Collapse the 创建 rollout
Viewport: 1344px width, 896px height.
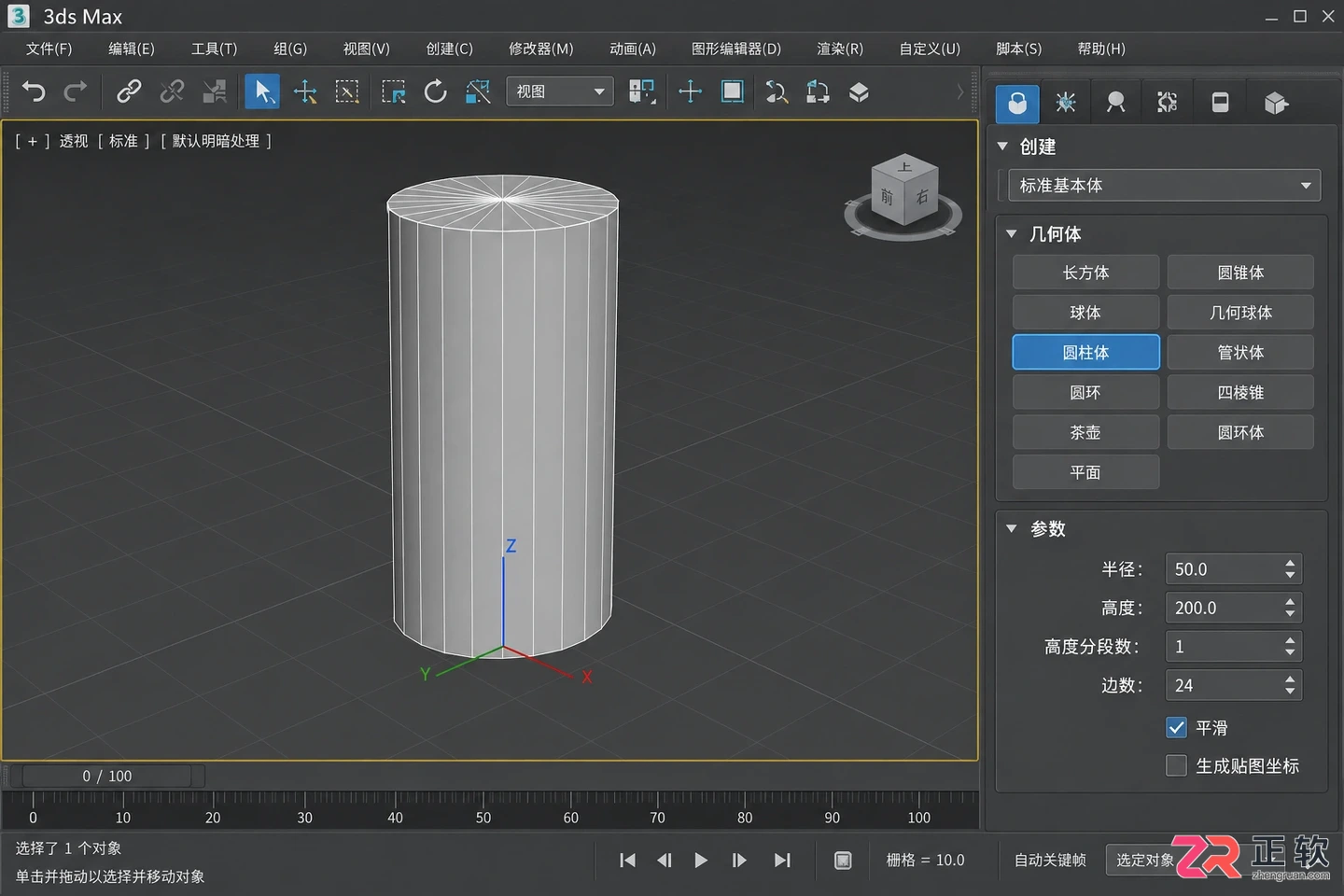coord(1002,147)
